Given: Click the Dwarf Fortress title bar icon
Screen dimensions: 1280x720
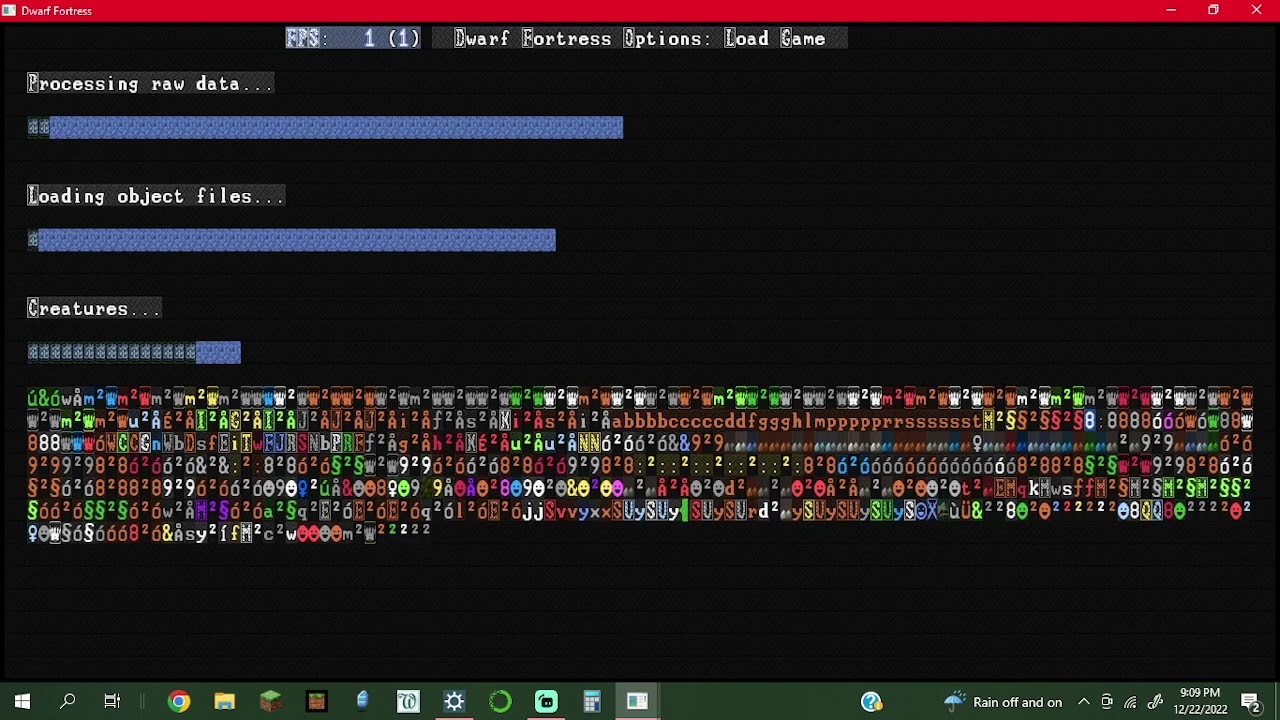Looking at the screenshot, I should [x=9, y=10].
